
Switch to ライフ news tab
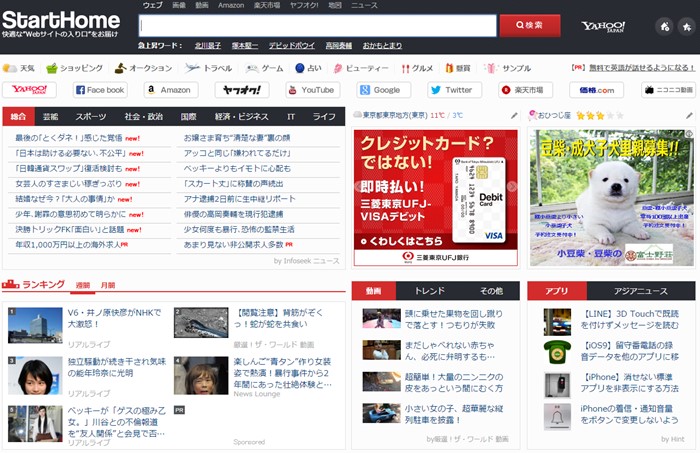pyautogui.click(x=324, y=116)
